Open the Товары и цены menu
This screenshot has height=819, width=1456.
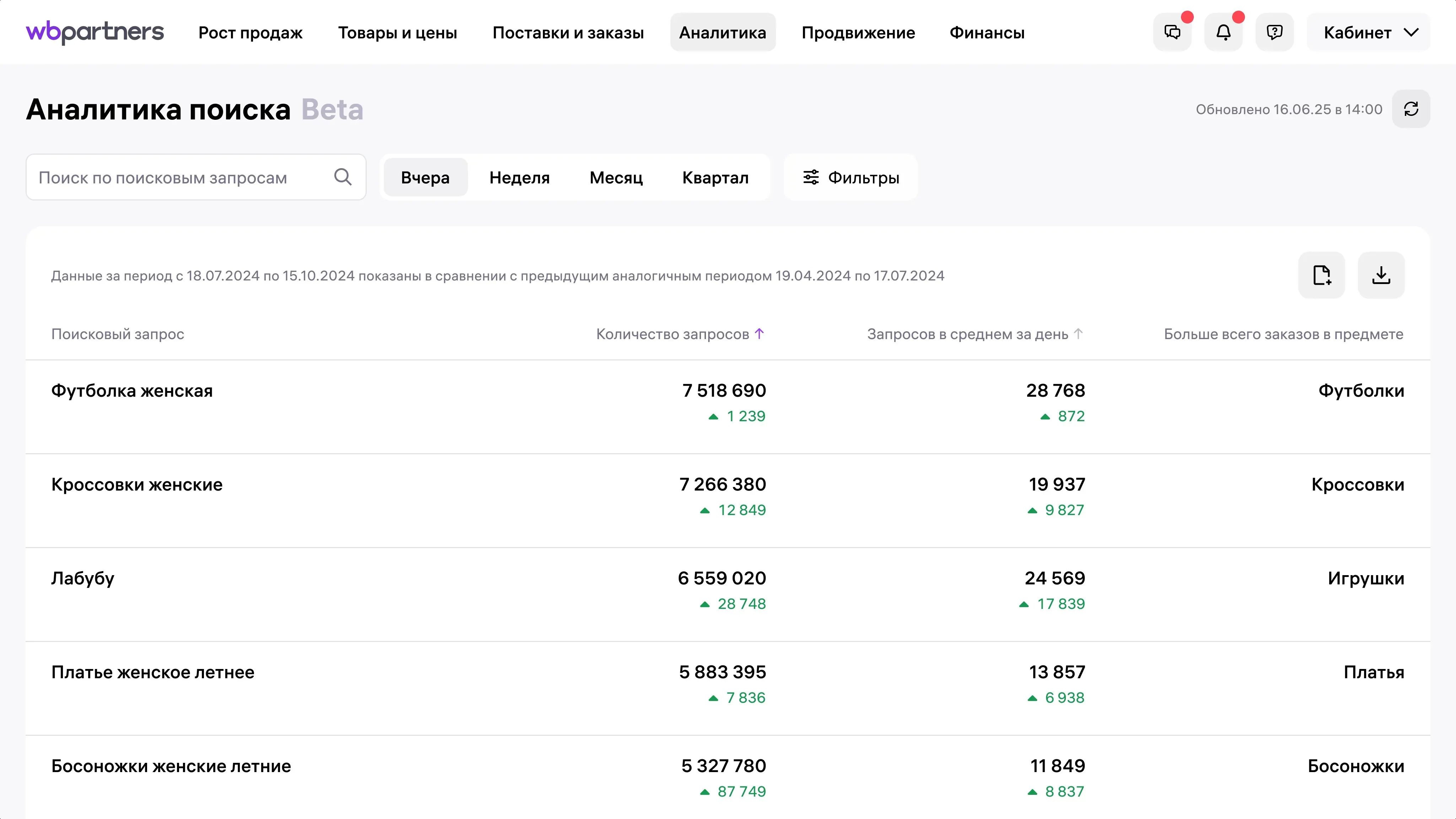click(397, 32)
